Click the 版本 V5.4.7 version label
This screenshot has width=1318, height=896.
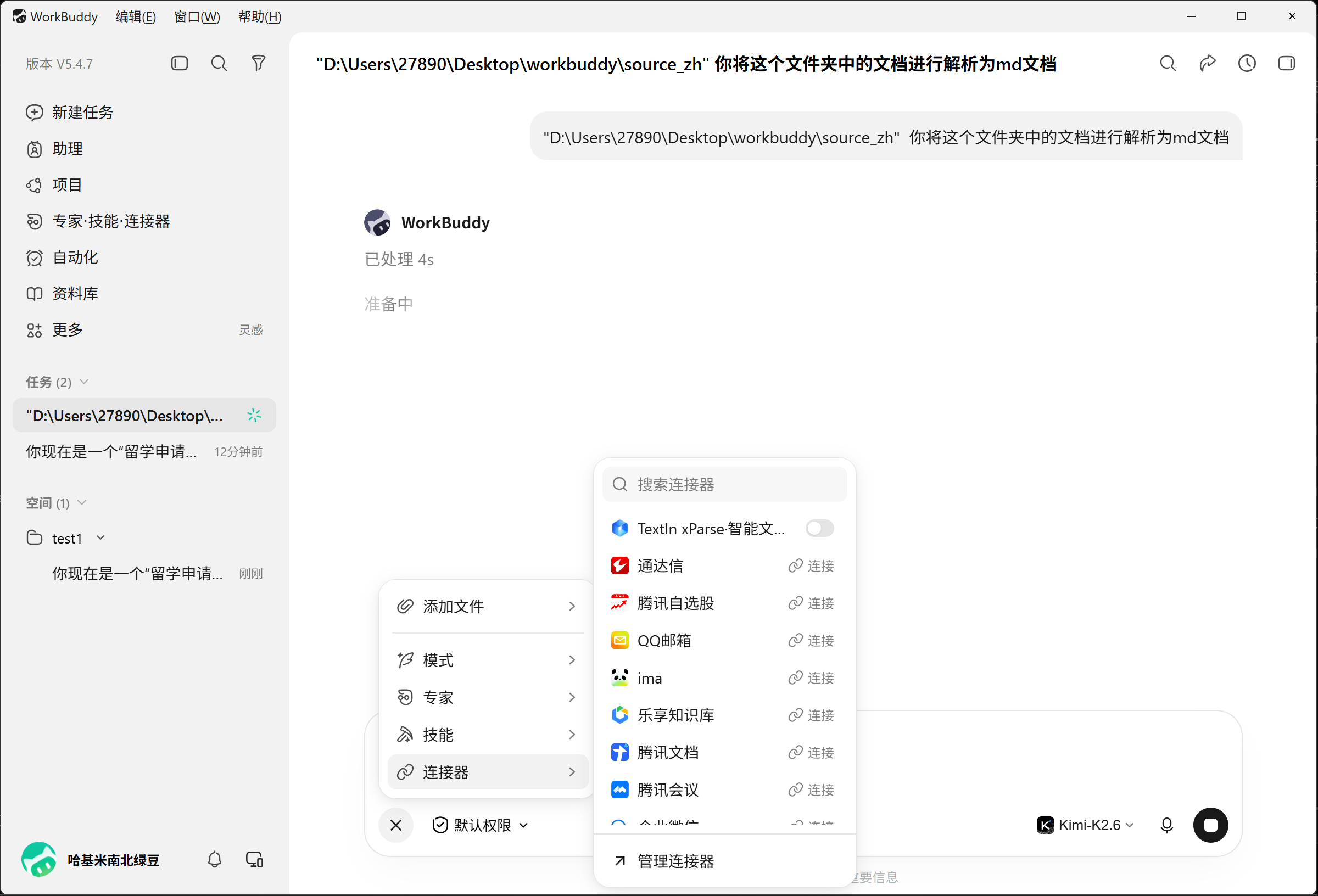59,64
